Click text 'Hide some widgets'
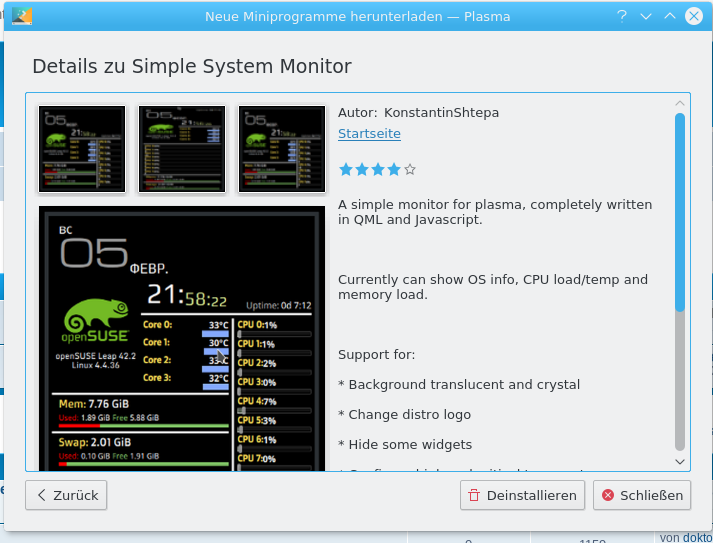 (410, 445)
